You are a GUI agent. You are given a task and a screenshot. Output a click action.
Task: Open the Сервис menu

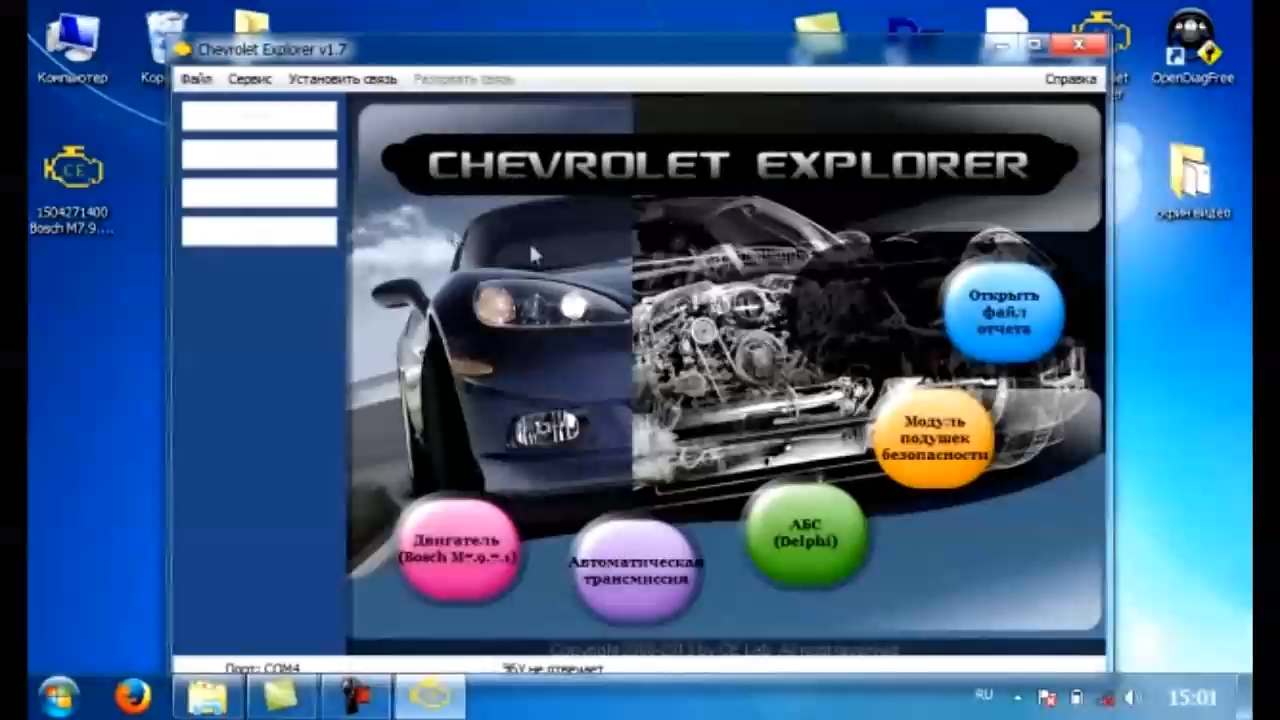249,78
